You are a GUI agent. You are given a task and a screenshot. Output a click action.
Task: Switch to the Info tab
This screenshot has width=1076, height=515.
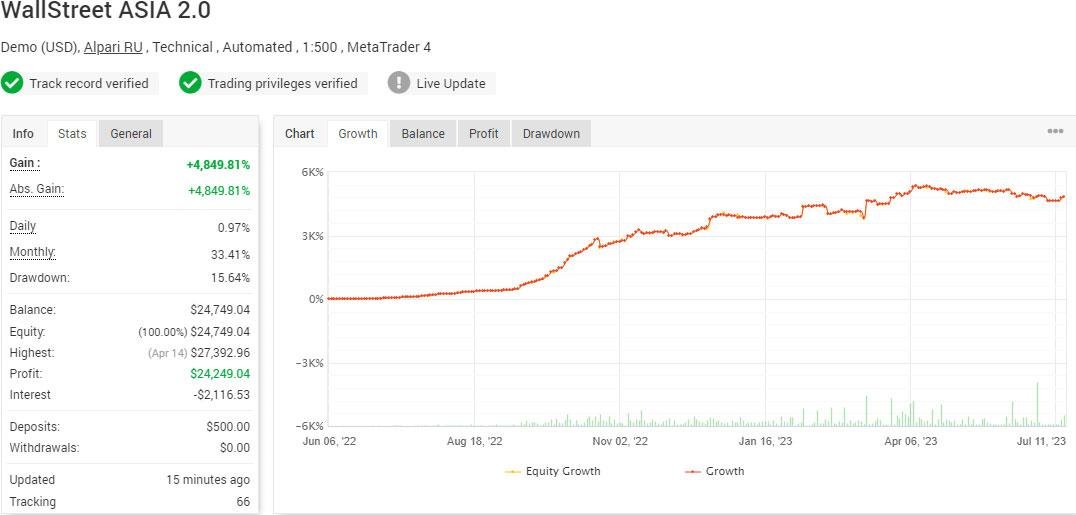(x=23, y=134)
